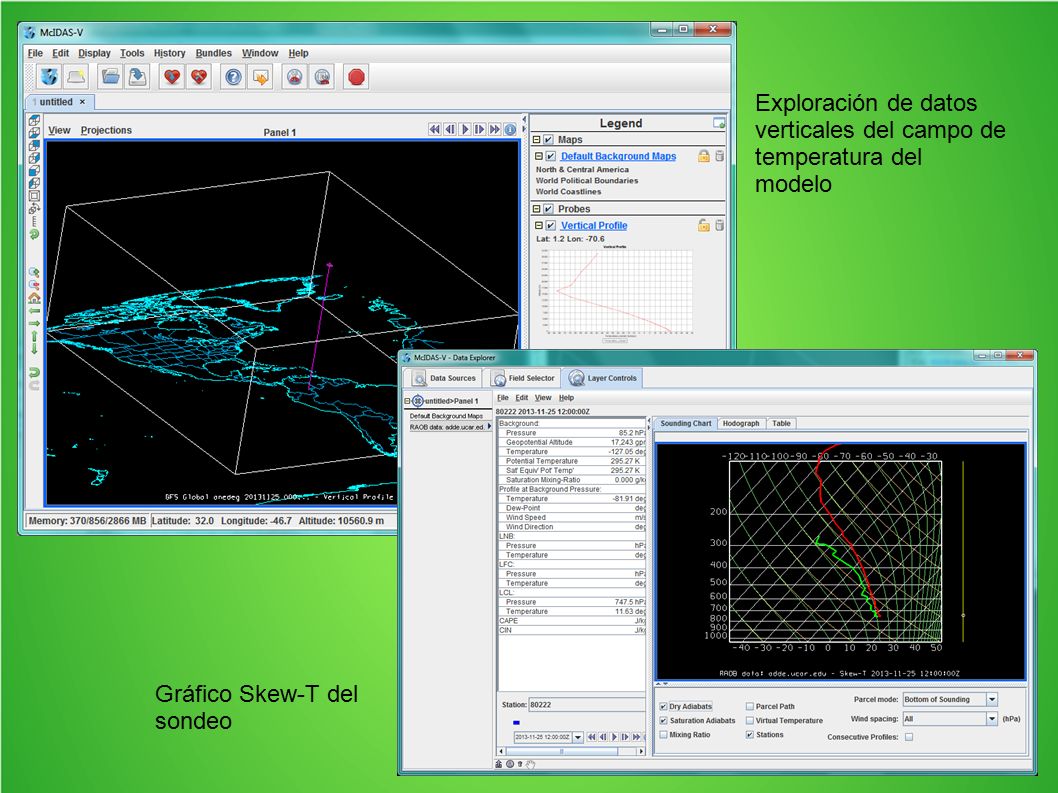The height and width of the screenshot is (793, 1058).
Task: Collapse the Probes legend category
Action: (x=536, y=209)
